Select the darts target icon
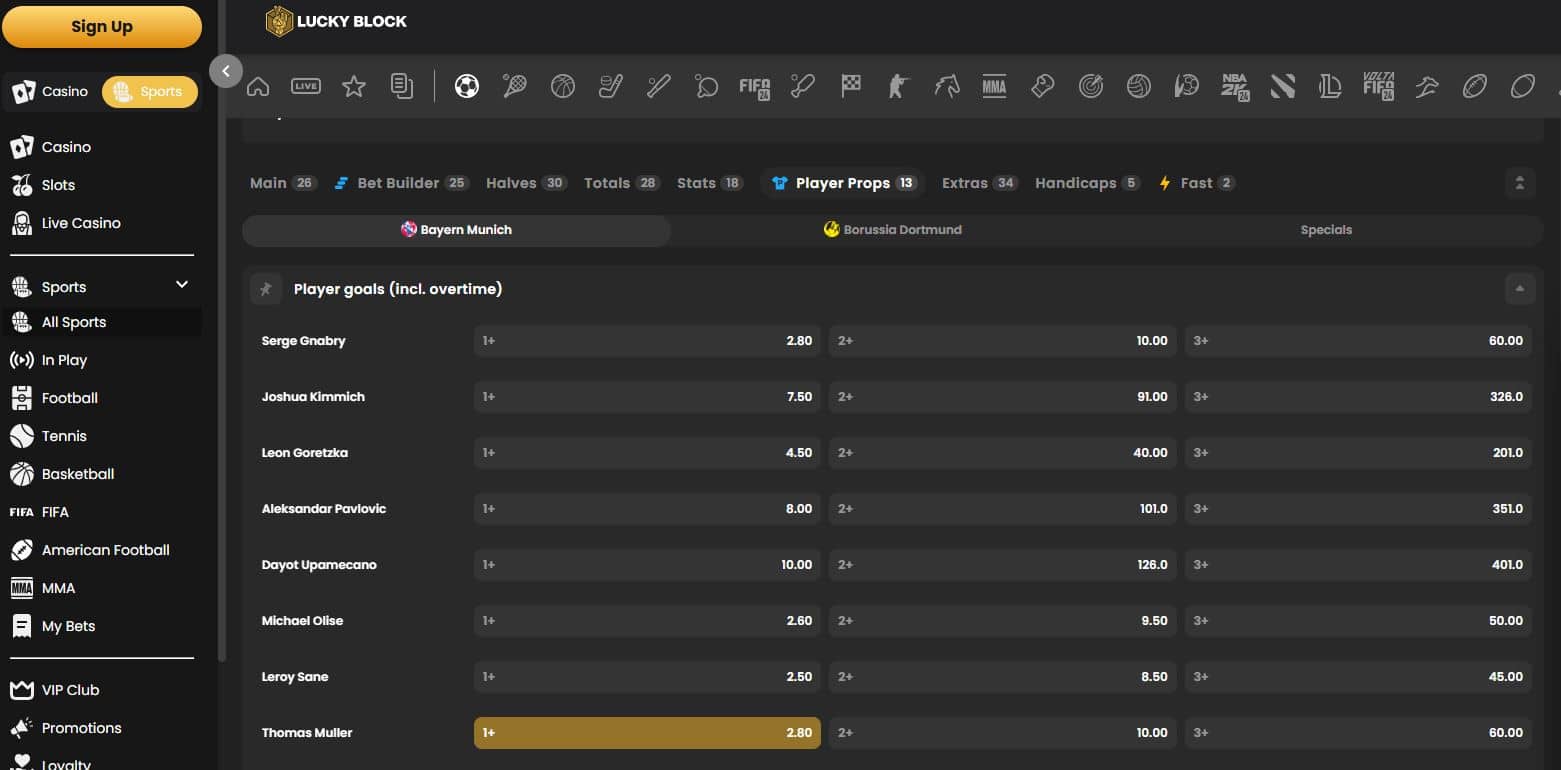Image resolution: width=1561 pixels, height=770 pixels. pyautogui.click(x=1091, y=87)
